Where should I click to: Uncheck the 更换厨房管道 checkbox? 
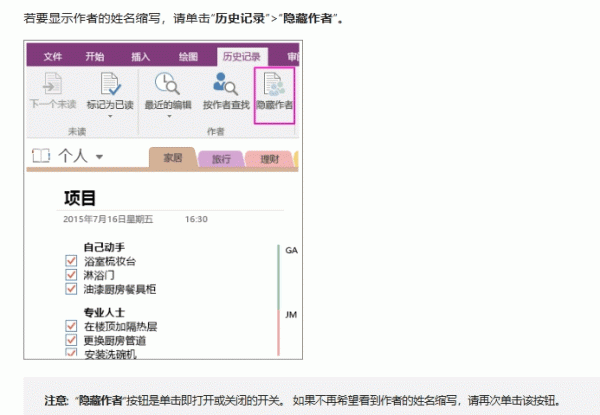click(71, 340)
